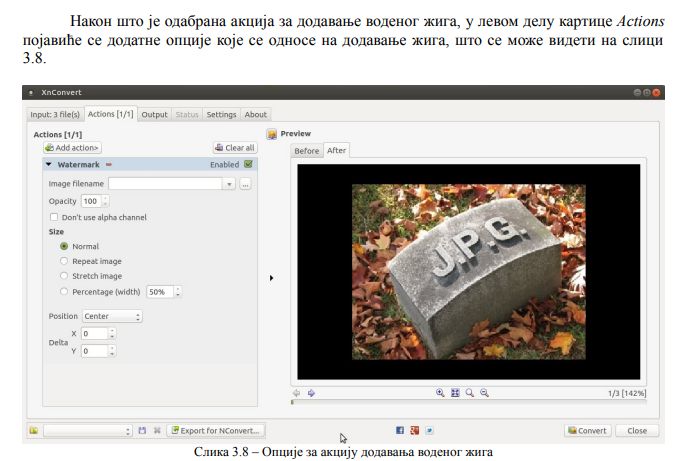Viewport: 674px width, 461px height.
Task: Show the After preview tab
Action: coord(336,150)
